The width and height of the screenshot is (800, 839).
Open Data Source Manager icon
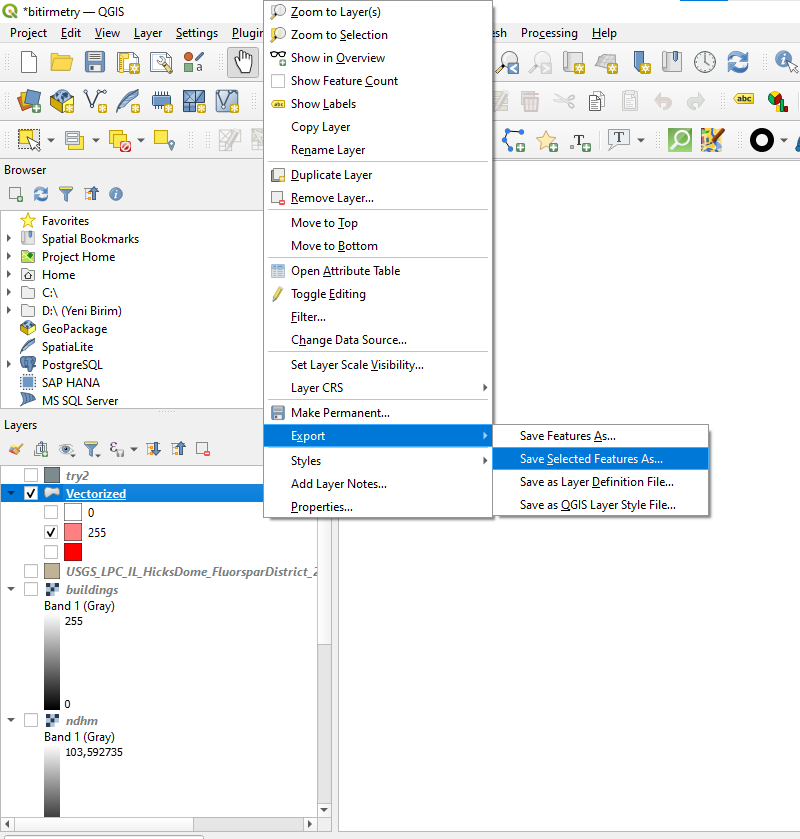pyautogui.click(x=29, y=101)
